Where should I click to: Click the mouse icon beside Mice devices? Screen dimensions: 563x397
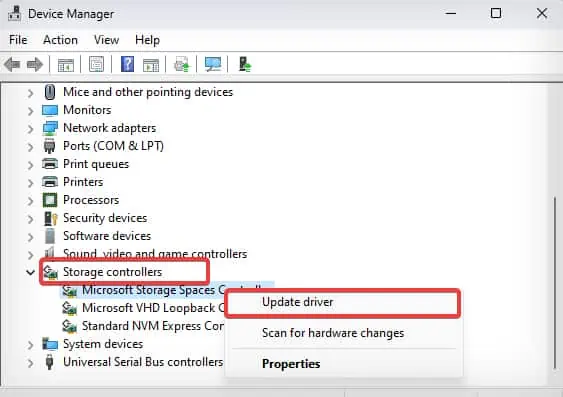tap(50, 92)
